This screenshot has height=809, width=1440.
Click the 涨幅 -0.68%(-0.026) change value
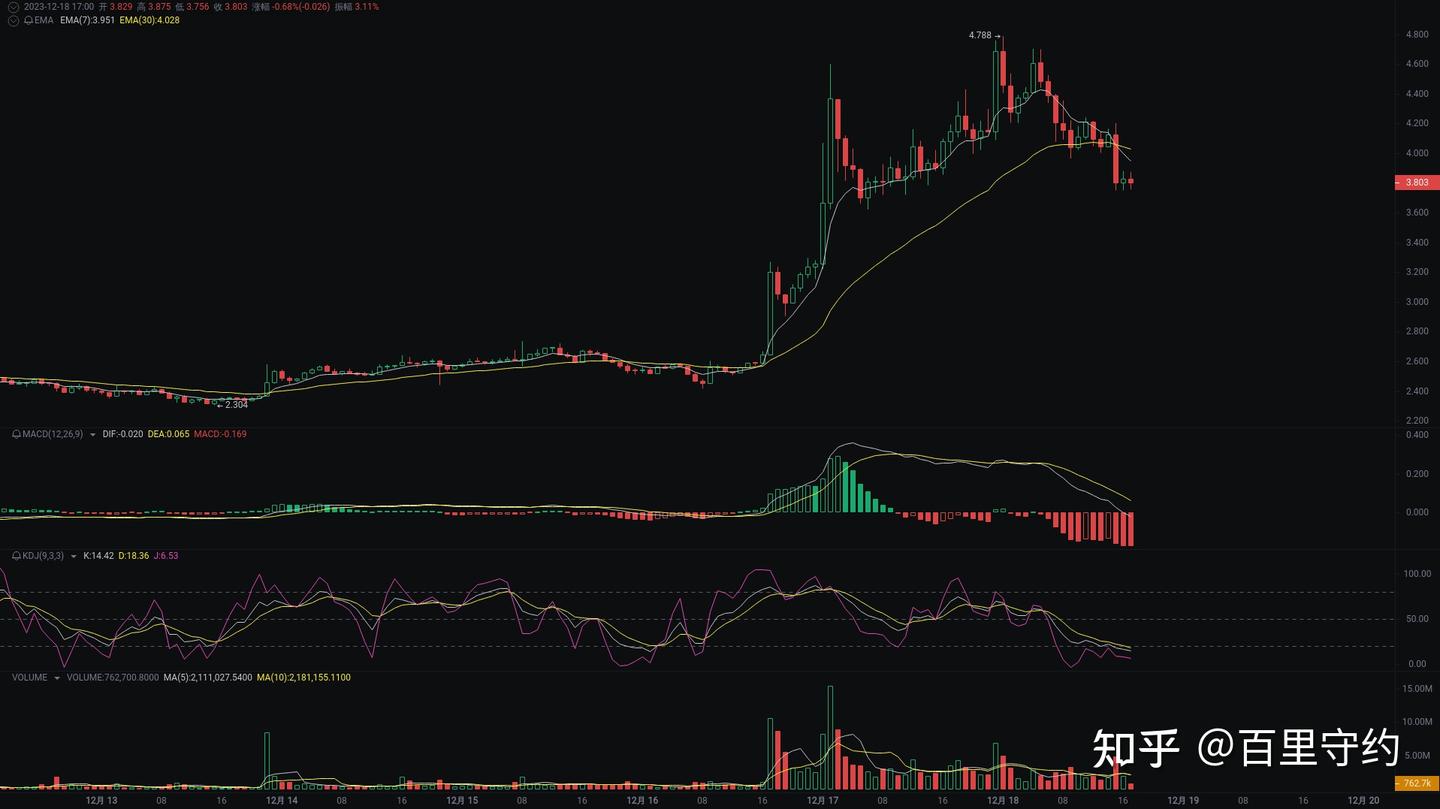click(x=290, y=7)
